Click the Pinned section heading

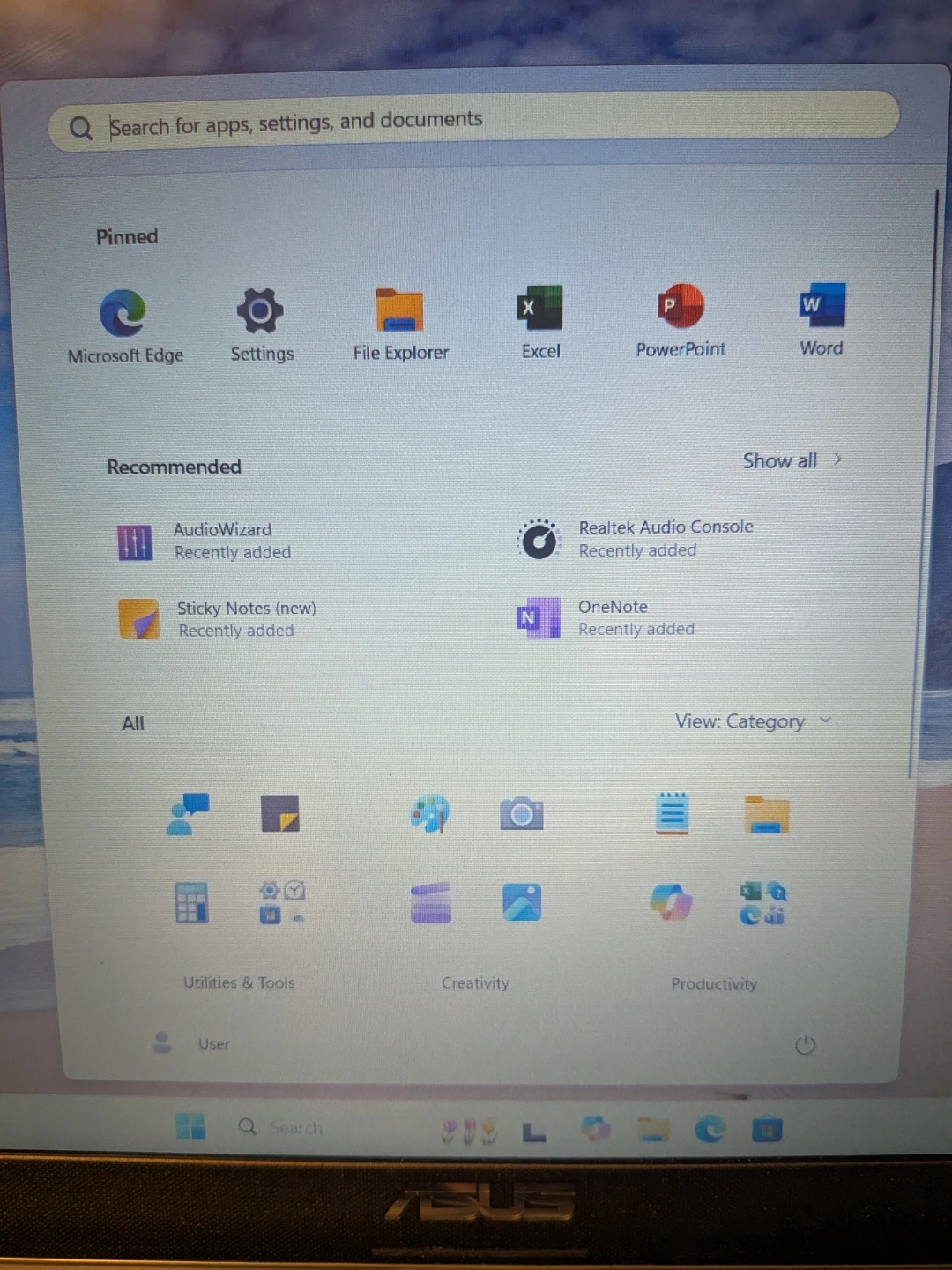[x=127, y=236]
